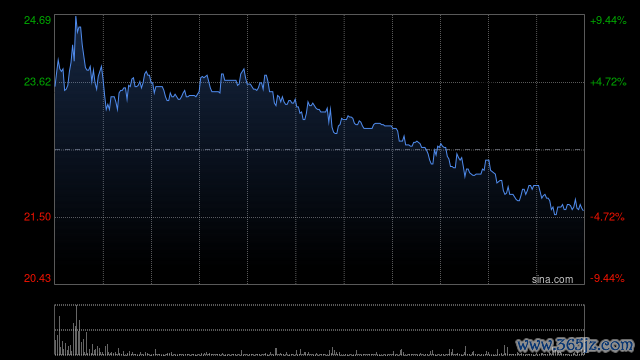Click the +9.44% percentage label

point(608,20)
